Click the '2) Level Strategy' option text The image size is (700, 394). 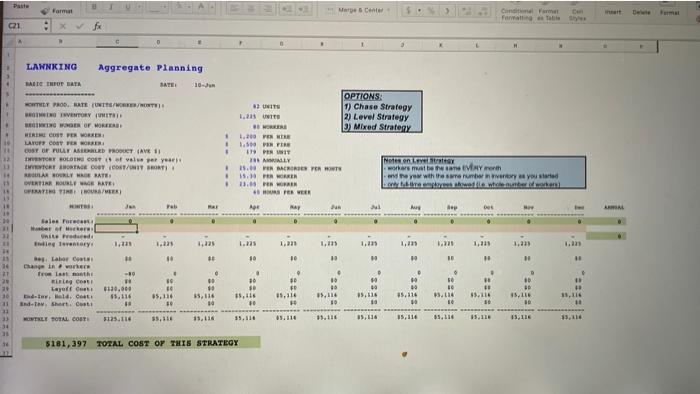pos(376,117)
